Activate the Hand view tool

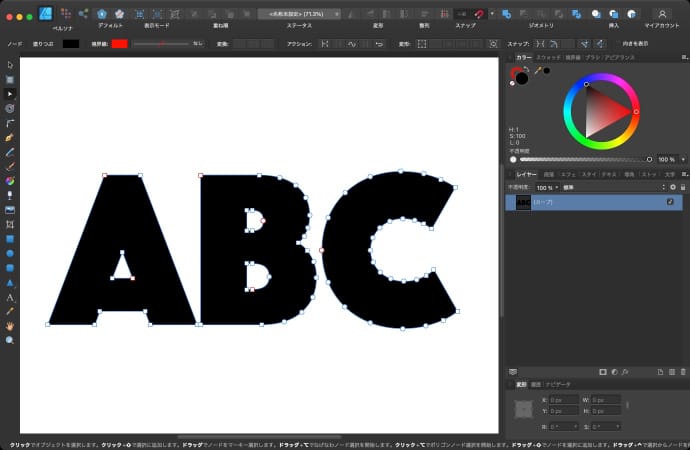click(x=10, y=326)
